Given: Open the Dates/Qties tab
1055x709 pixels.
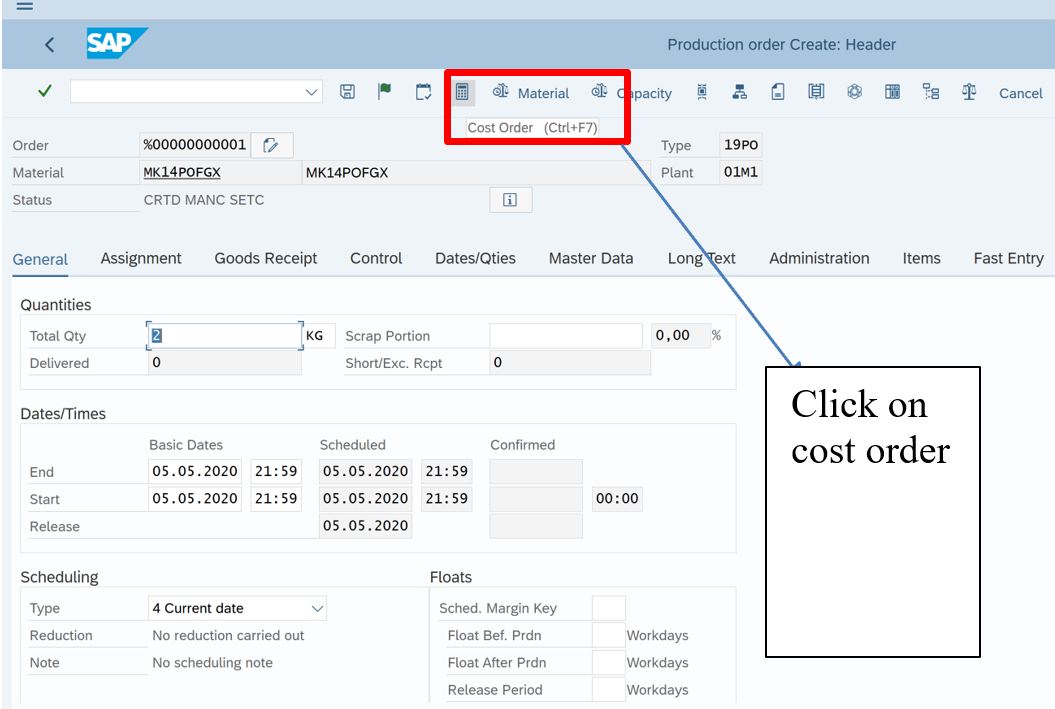Looking at the screenshot, I should 475,258.
